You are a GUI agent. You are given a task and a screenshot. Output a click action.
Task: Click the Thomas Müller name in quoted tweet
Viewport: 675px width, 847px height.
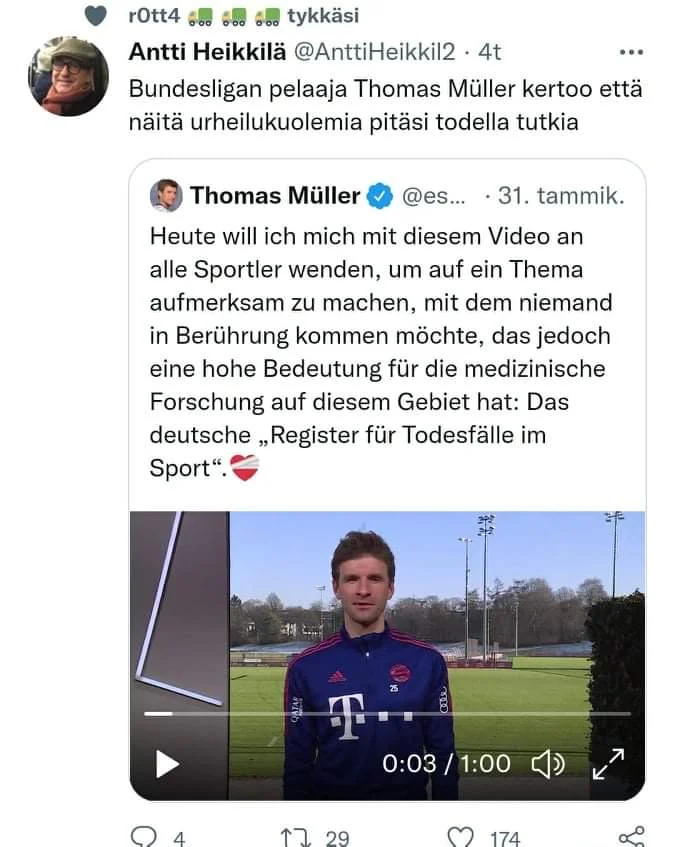[x=274, y=195]
